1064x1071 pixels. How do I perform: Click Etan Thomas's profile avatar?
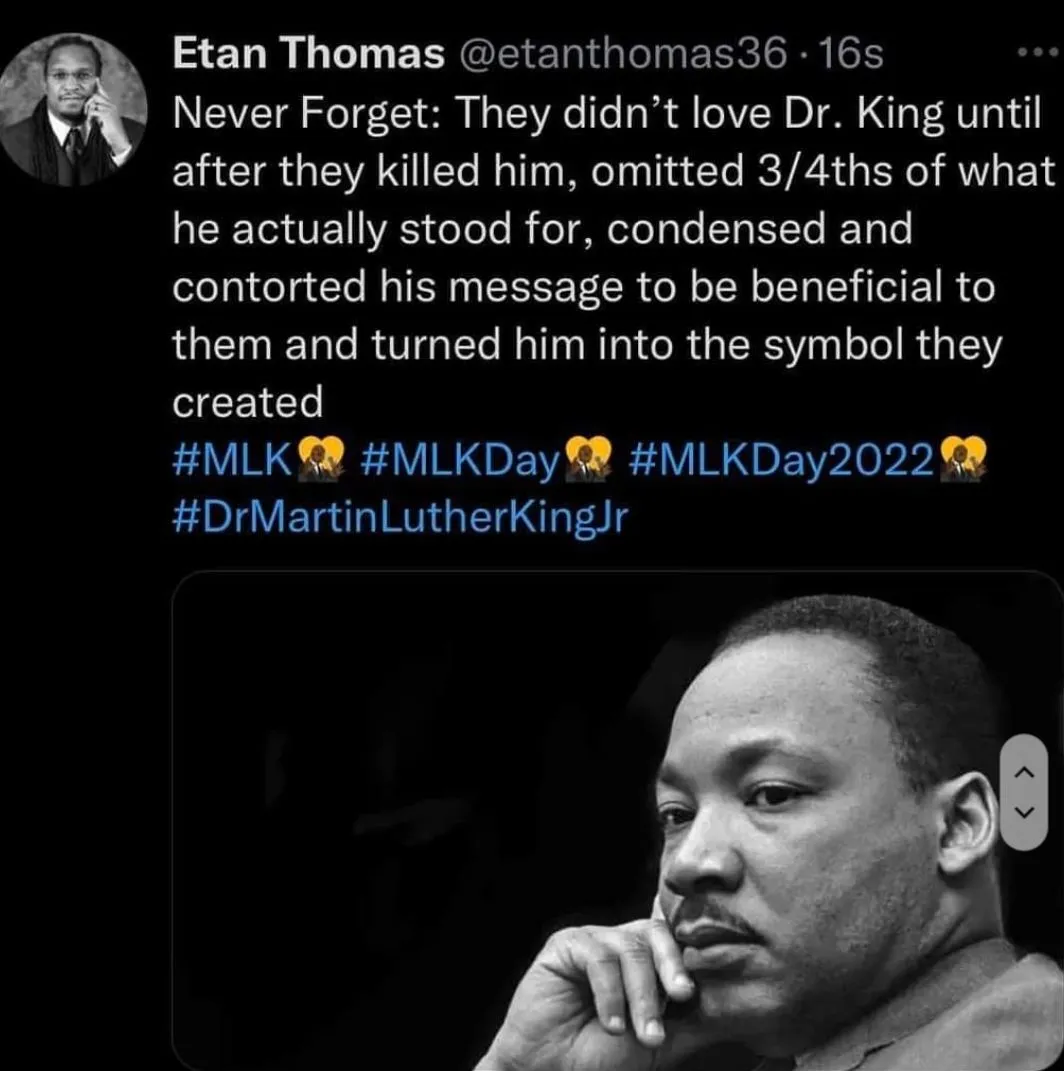point(73,109)
